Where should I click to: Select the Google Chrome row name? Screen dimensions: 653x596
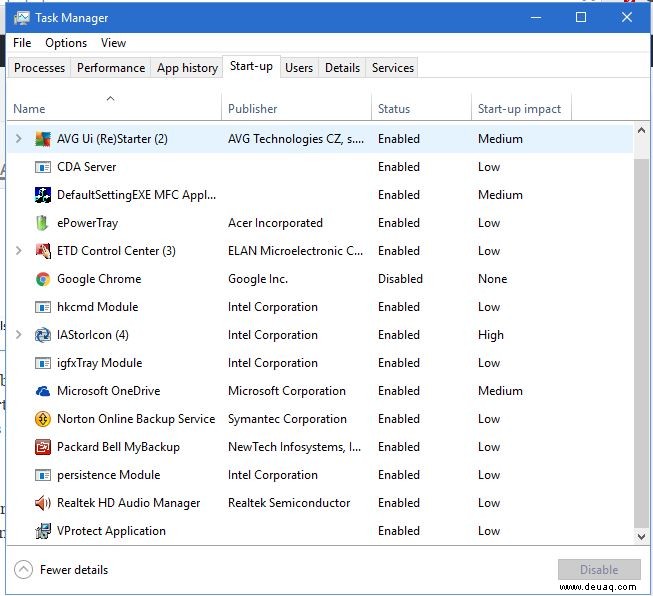click(99, 279)
